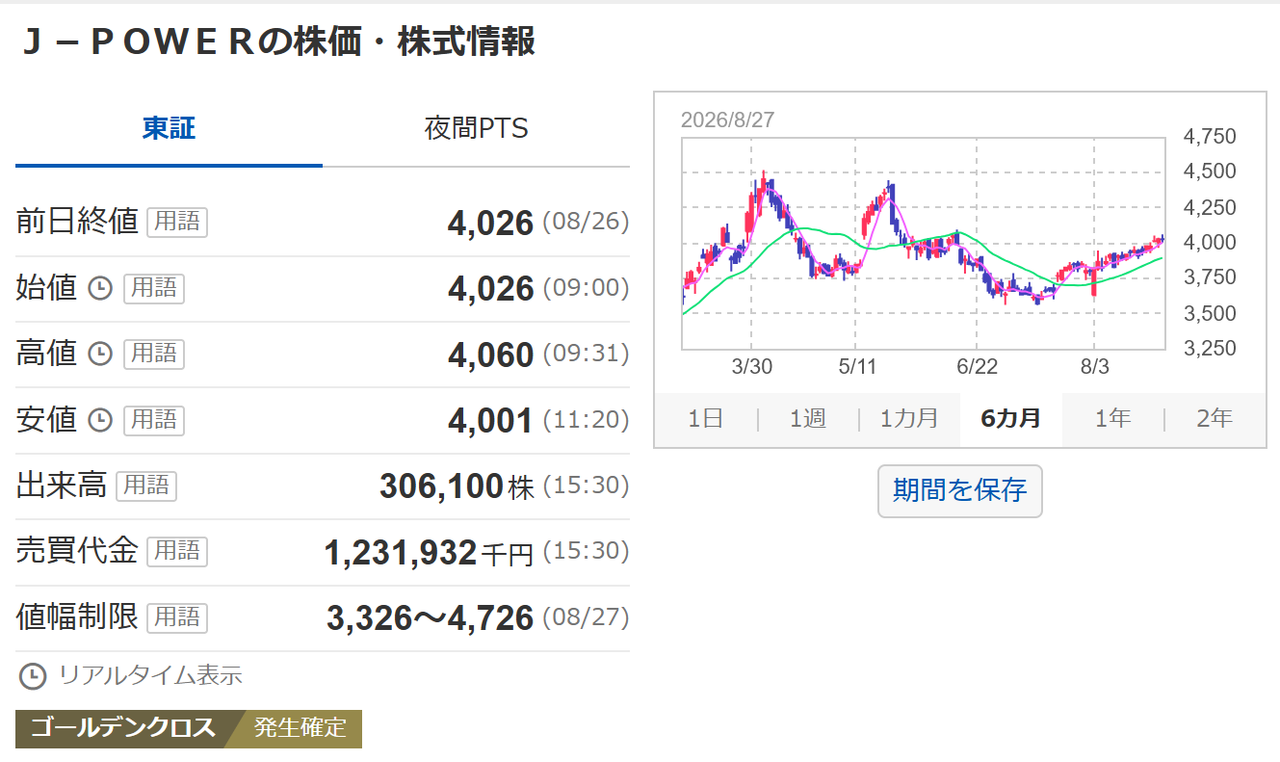Click the clock icon beside 始値
The width and height of the screenshot is (1280, 762).
click(100, 289)
